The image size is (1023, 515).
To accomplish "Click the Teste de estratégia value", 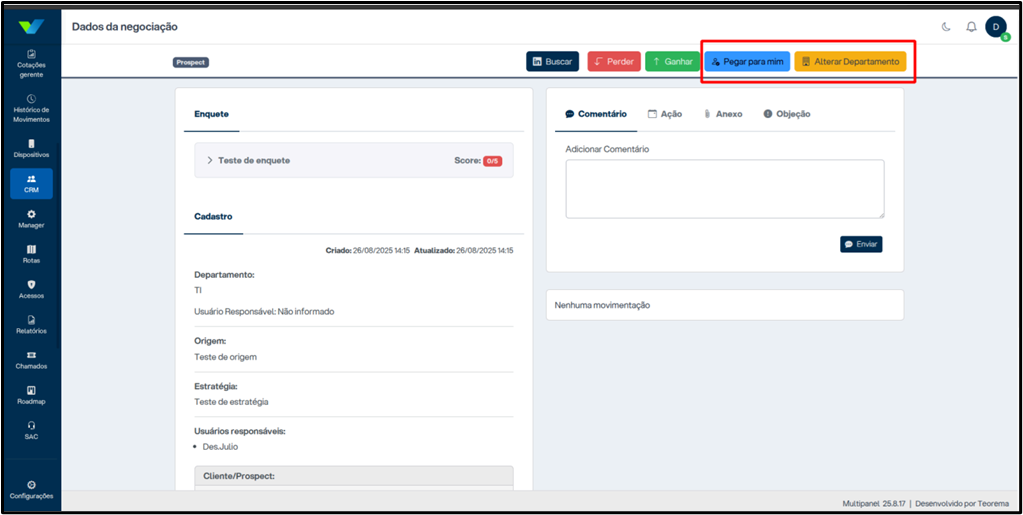I will coord(232,402).
